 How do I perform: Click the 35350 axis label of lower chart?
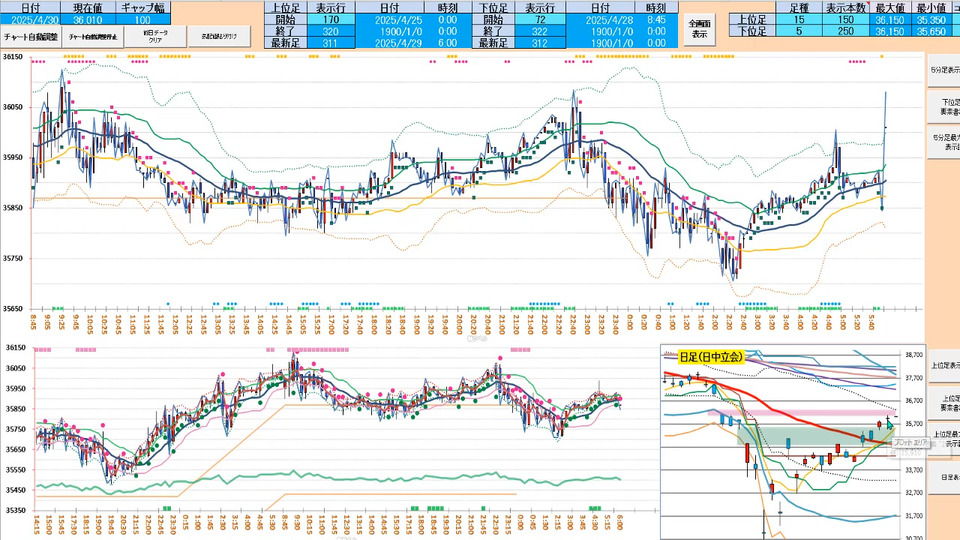pos(16,510)
